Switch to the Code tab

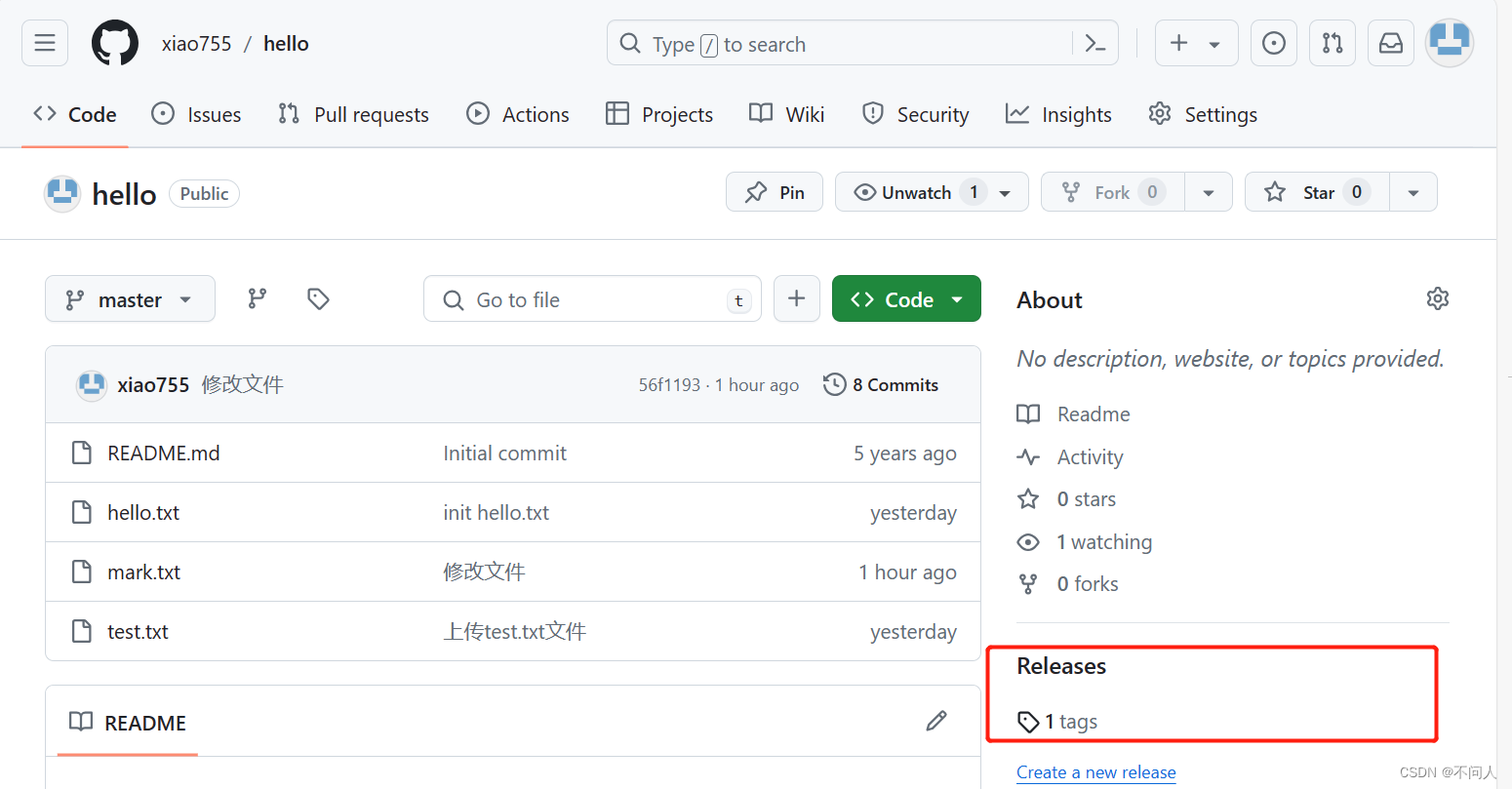click(75, 114)
